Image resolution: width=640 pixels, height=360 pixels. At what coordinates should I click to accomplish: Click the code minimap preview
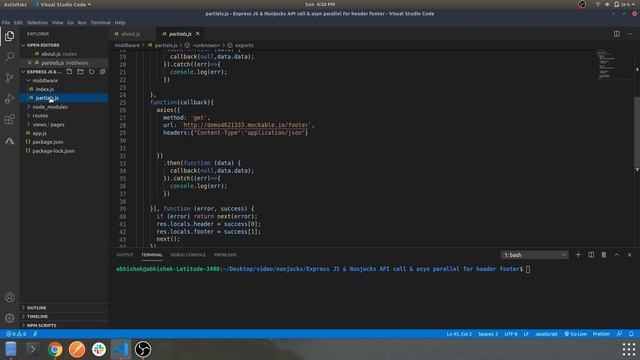click(607, 64)
